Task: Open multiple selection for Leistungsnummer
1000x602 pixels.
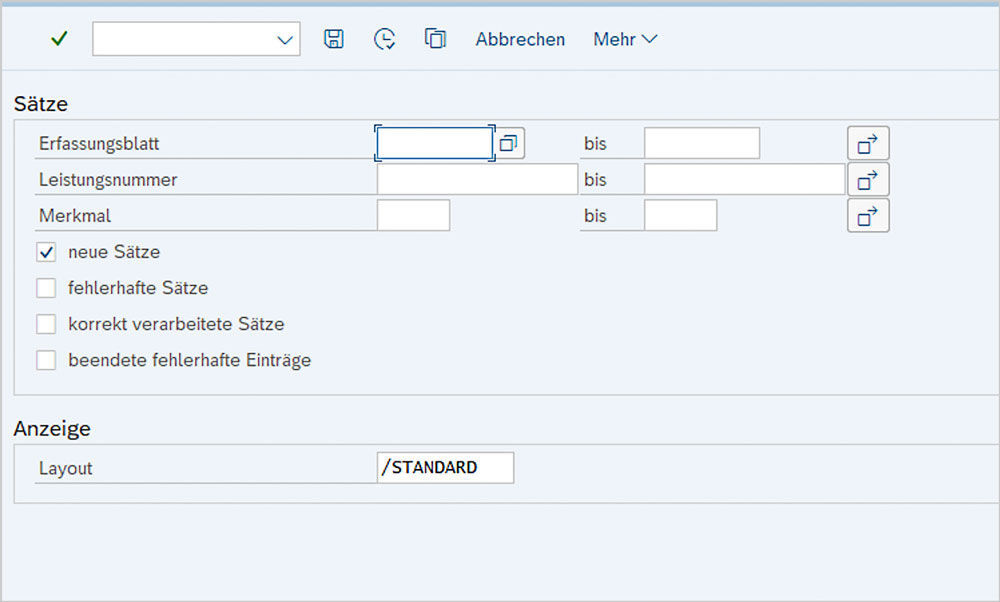Action: 867,179
